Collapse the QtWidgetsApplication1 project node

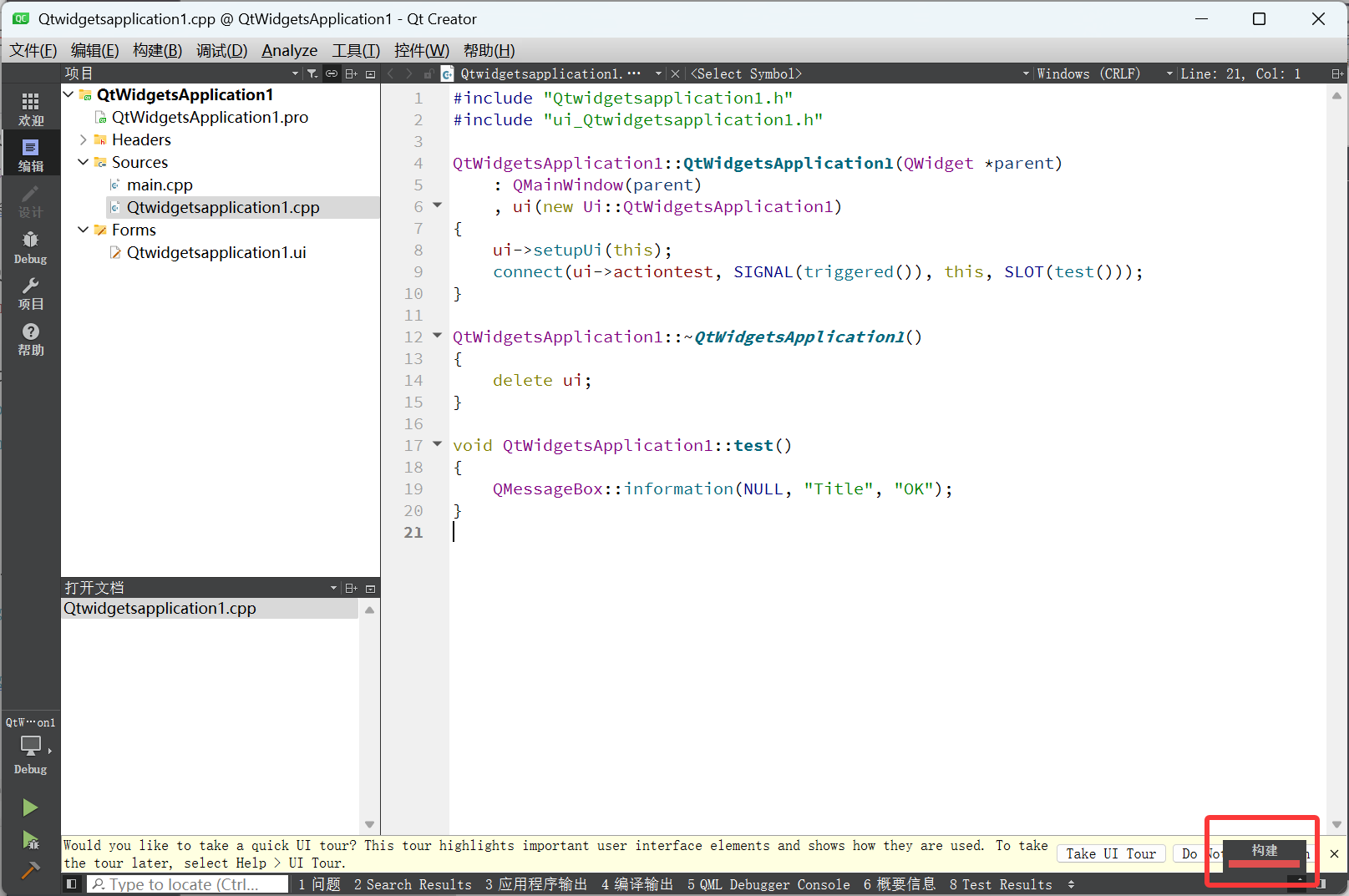click(68, 94)
